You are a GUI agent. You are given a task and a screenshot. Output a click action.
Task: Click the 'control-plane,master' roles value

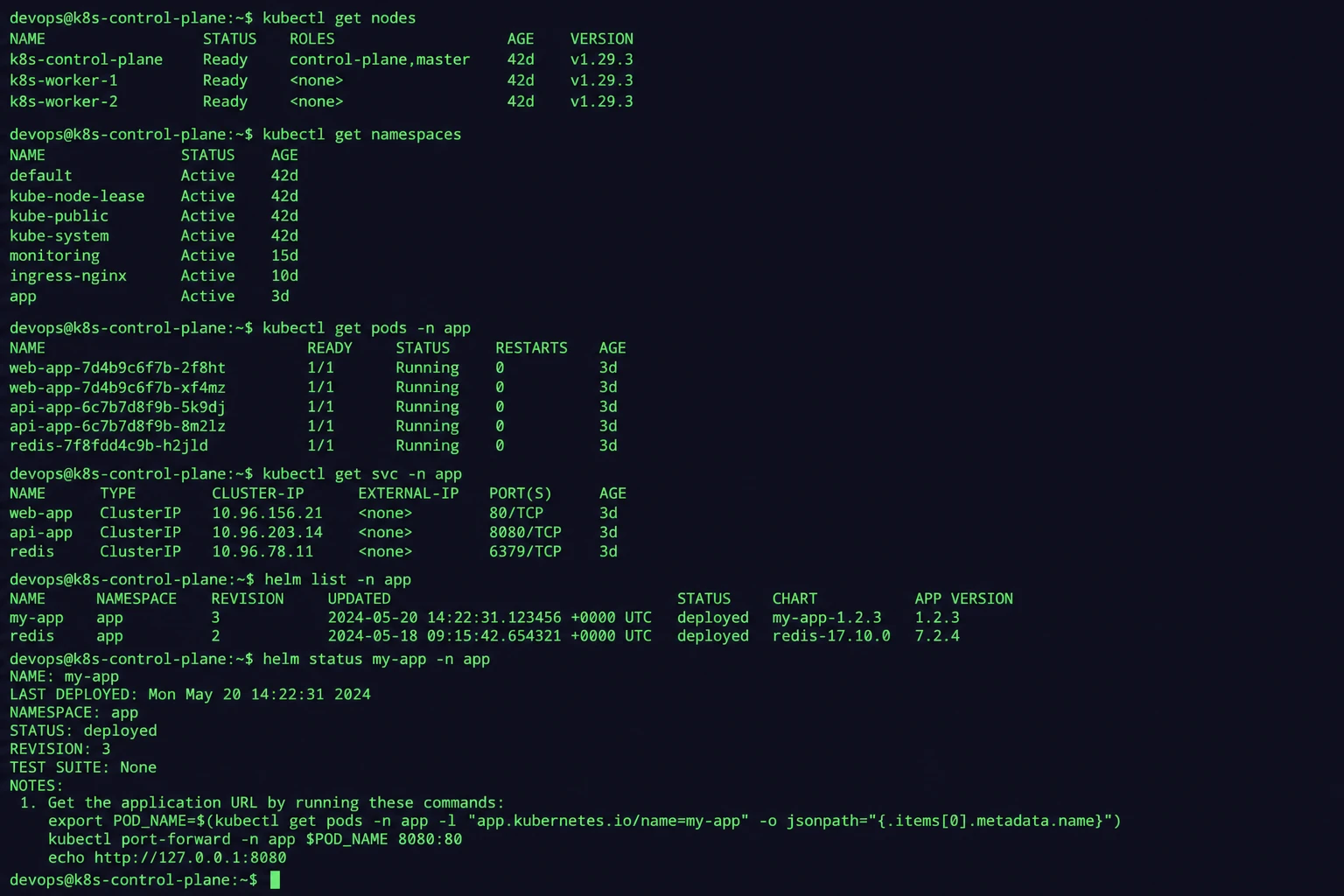pyautogui.click(x=380, y=59)
